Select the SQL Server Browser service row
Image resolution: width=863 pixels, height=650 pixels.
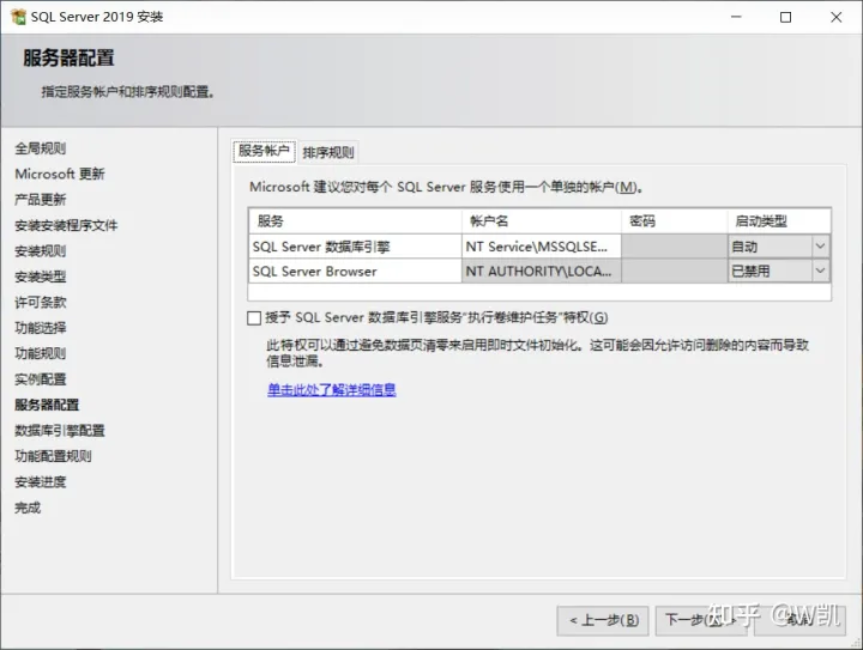[355, 271]
